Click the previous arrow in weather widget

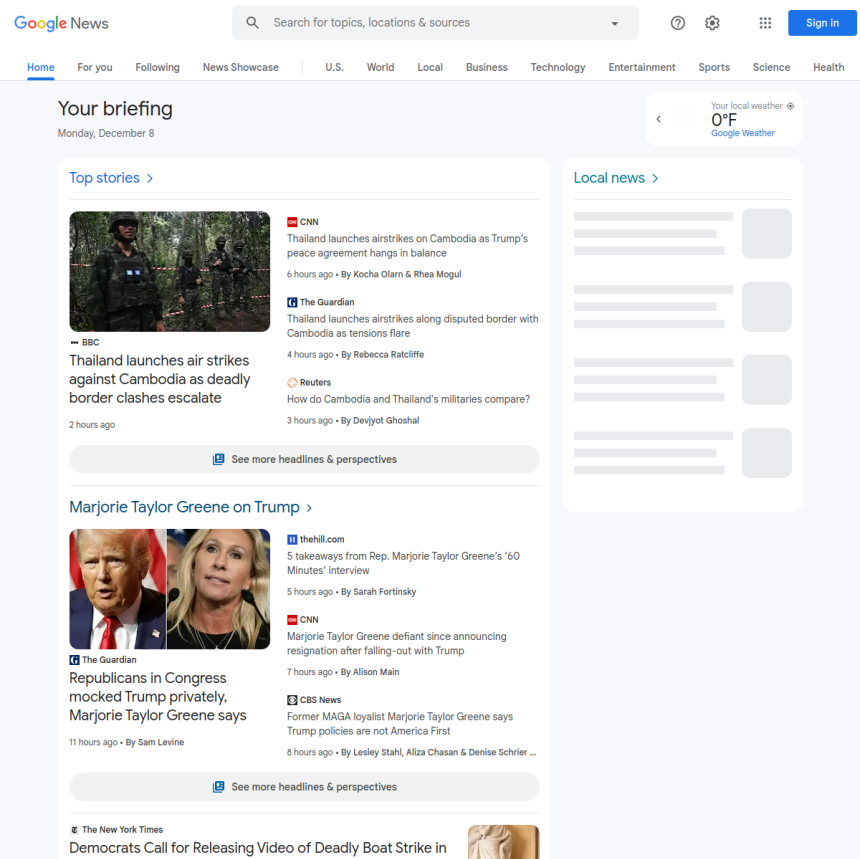659,119
